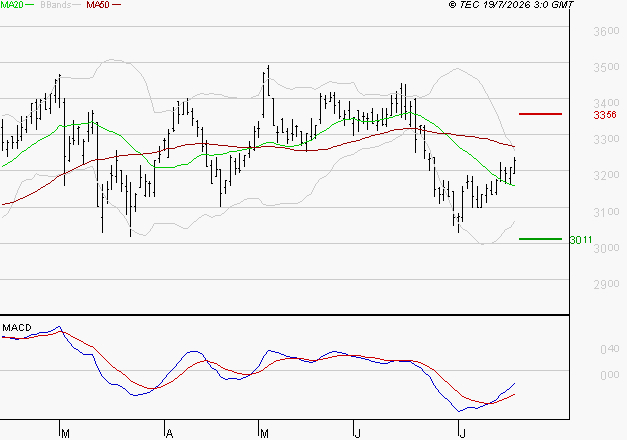Click the green 3011 price label
Screen dimensions: 627x440
pos(581,240)
